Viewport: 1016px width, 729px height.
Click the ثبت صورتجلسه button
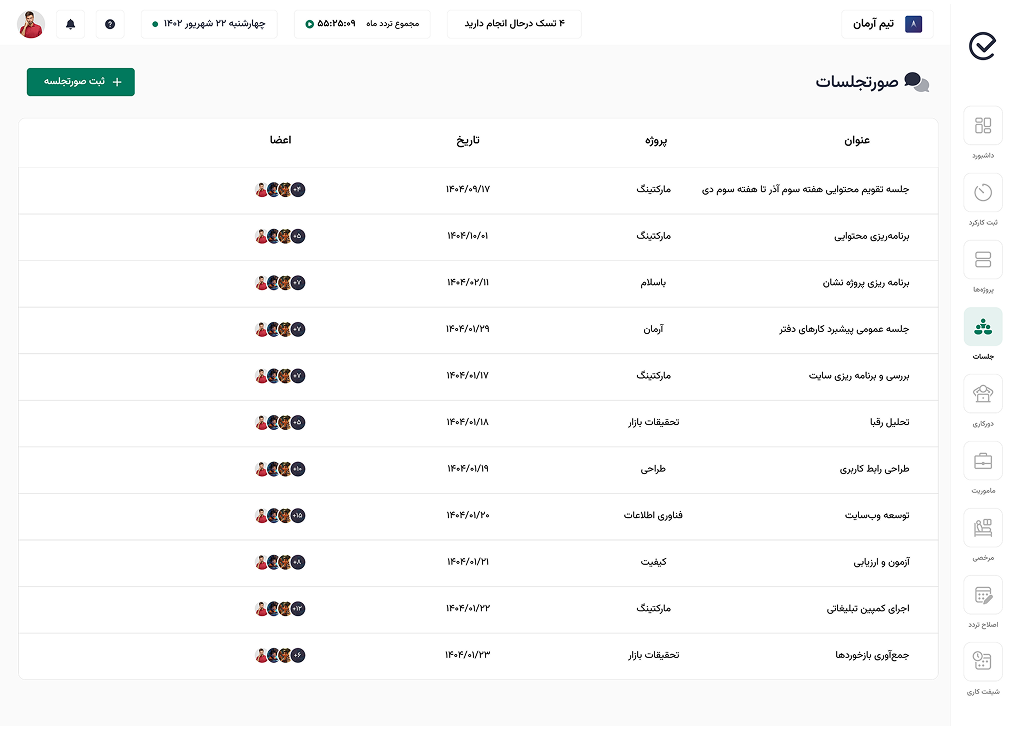[x=81, y=82]
